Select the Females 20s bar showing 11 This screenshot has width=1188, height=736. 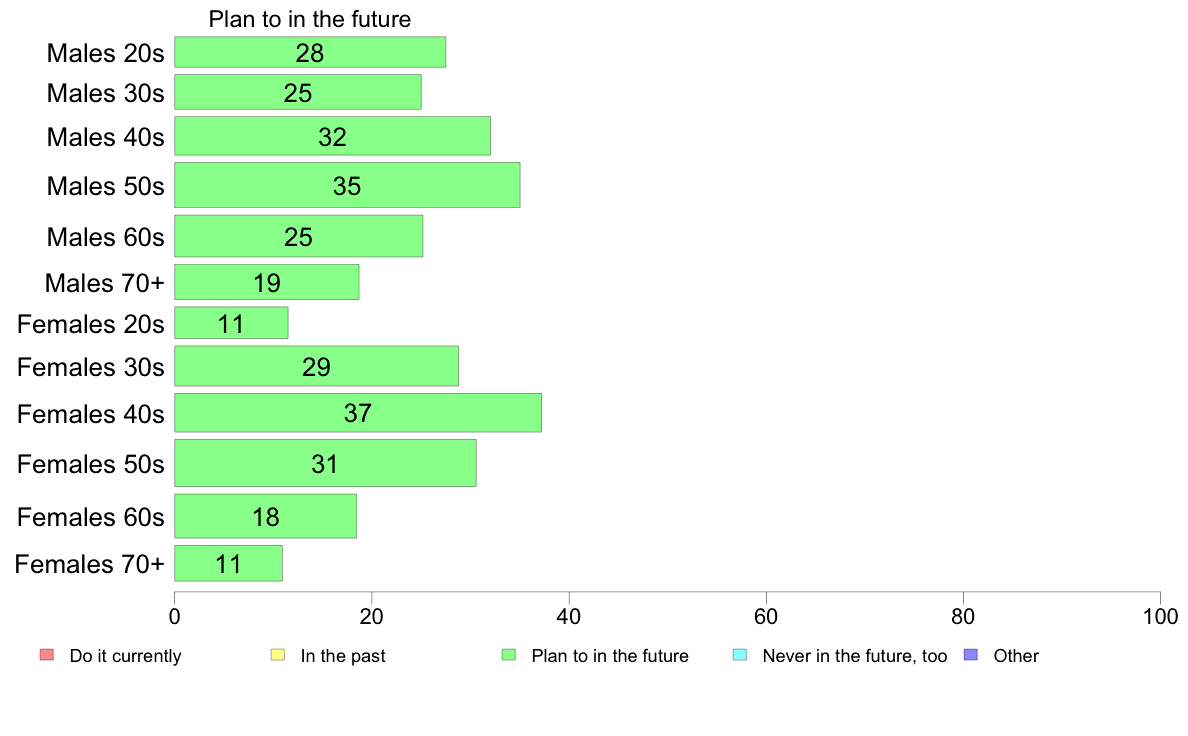(231, 323)
